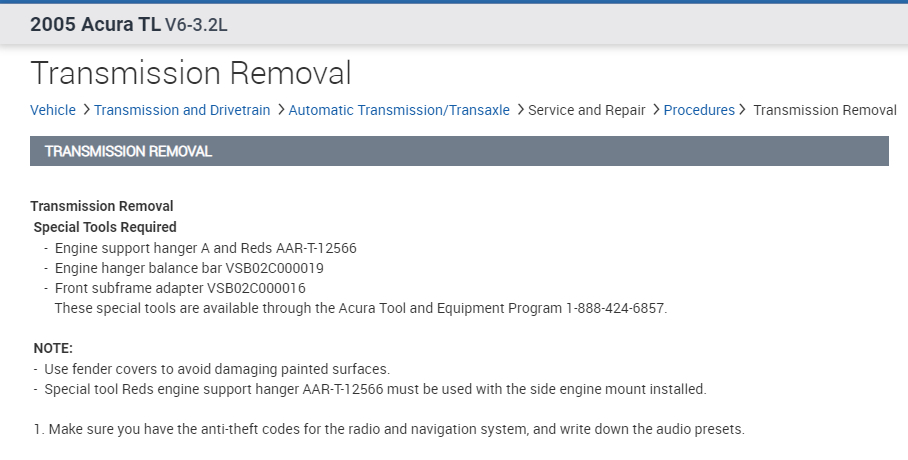The image size is (908, 460).
Task: Click the V6-3.2L engine label
Action: tap(196, 25)
